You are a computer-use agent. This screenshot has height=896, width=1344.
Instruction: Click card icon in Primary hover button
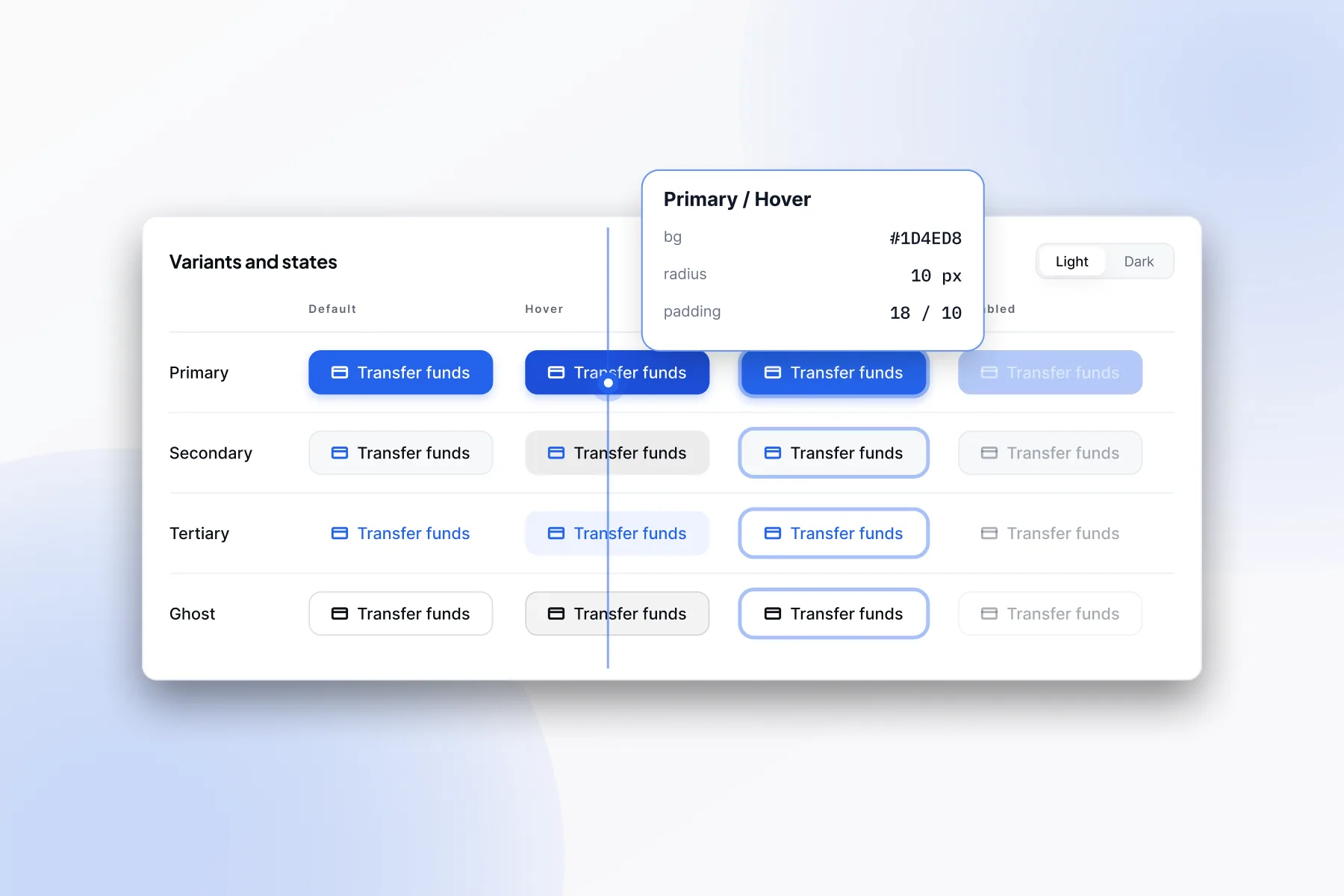(x=556, y=373)
